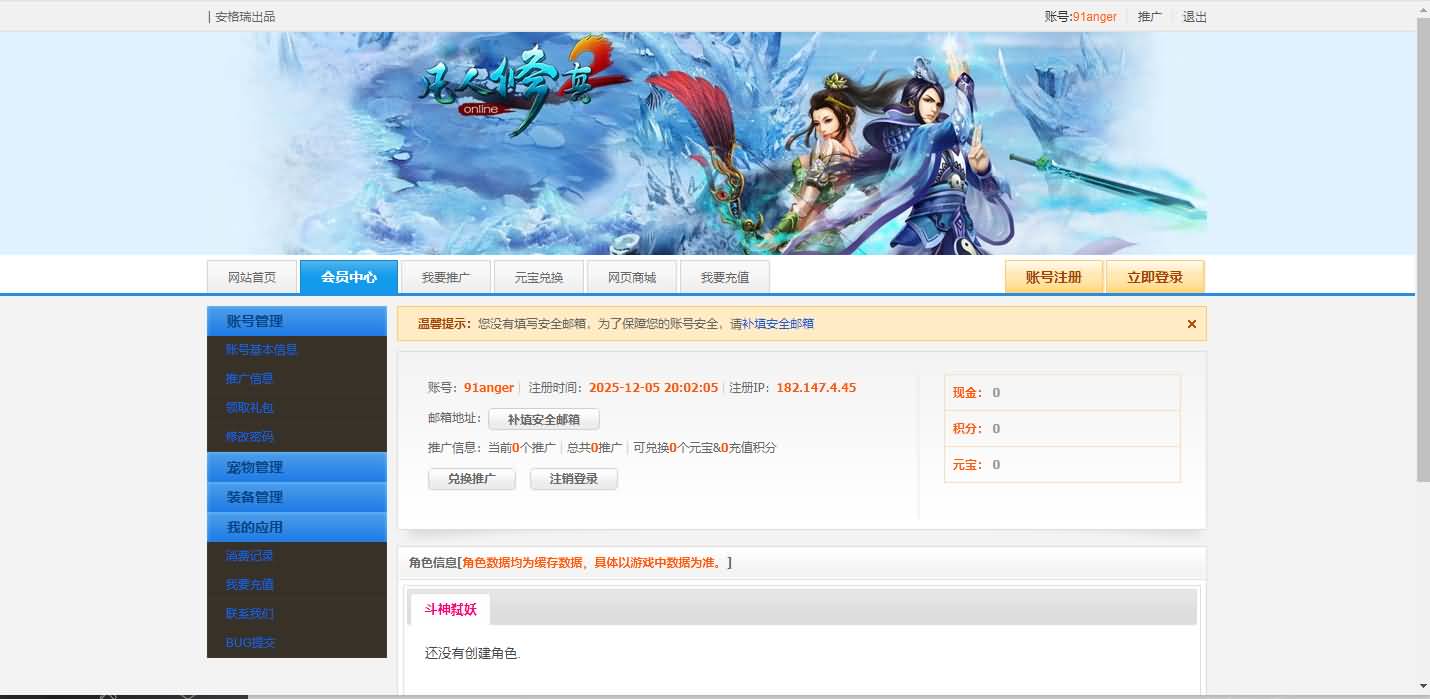
Task: Open the 网站首页 nav tab
Action: pyautogui.click(x=252, y=277)
